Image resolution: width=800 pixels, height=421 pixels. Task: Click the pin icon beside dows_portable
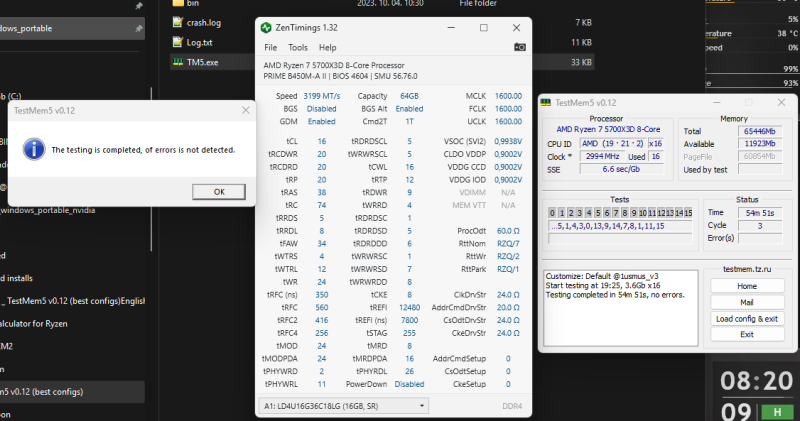138,29
